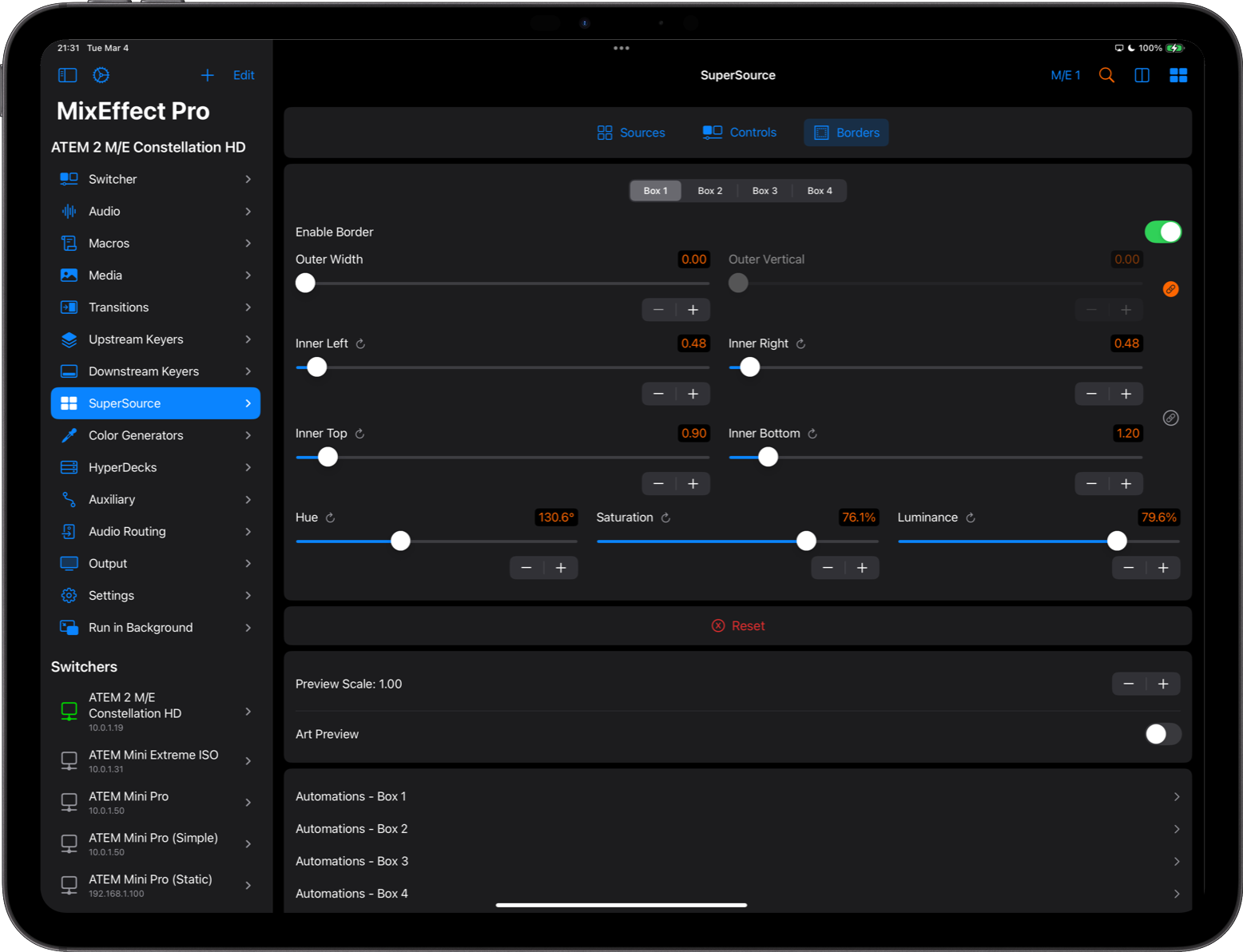
Task: Select Box 1 segment
Action: coord(656,191)
